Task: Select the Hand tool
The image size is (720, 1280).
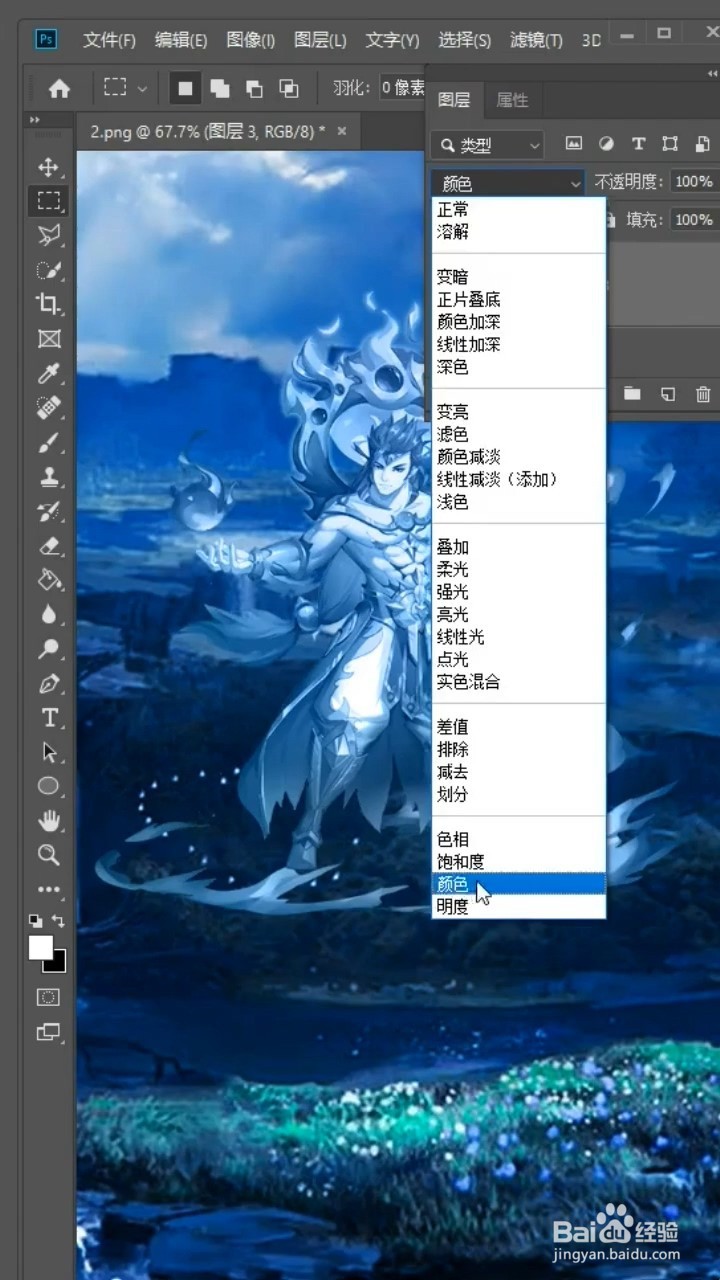Action: click(x=48, y=821)
